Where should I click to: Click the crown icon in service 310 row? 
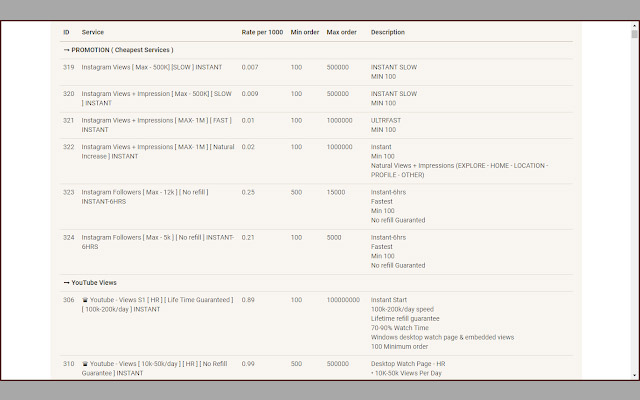(x=85, y=364)
